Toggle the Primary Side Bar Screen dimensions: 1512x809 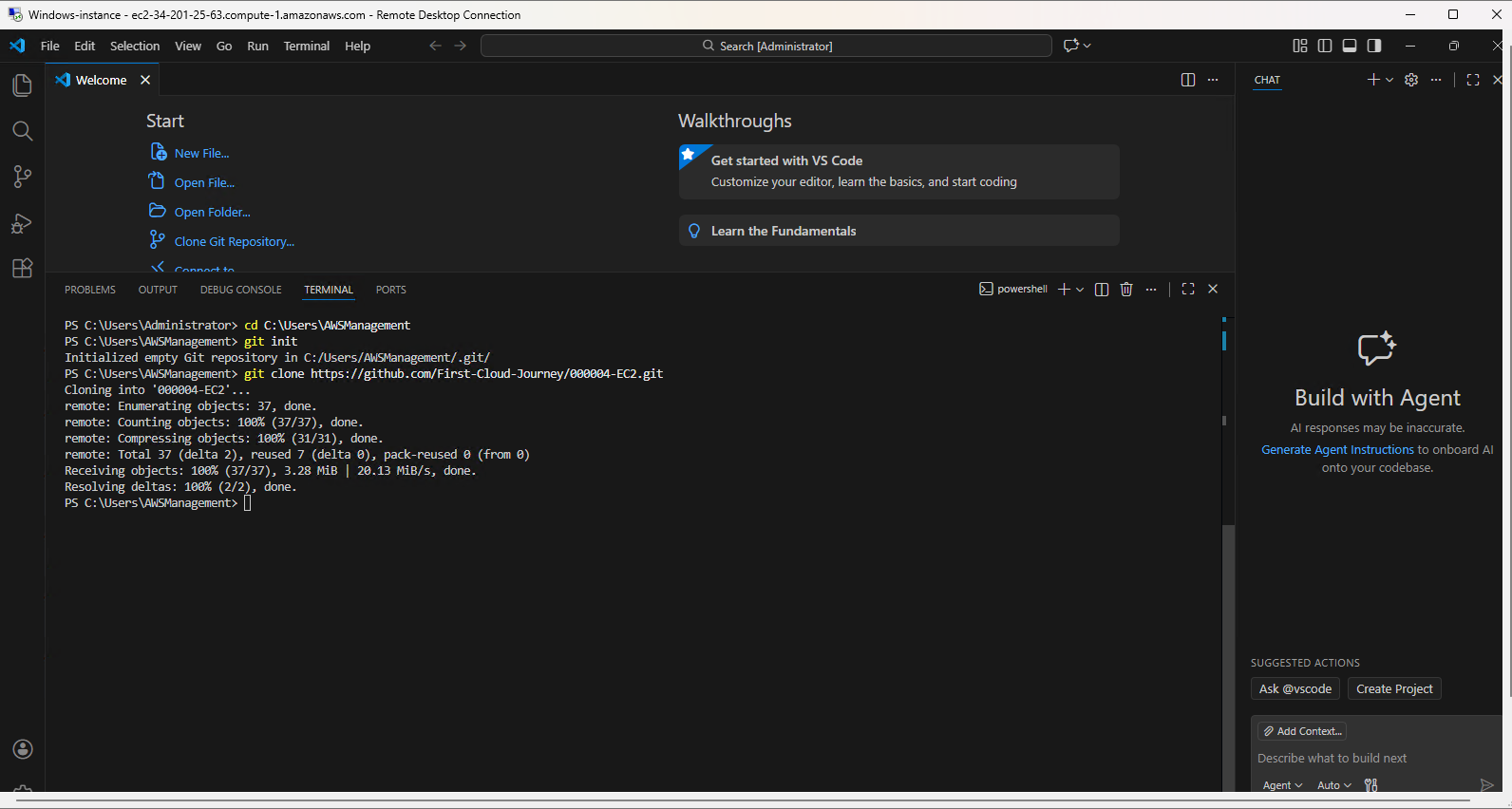(x=1325, y=46)
